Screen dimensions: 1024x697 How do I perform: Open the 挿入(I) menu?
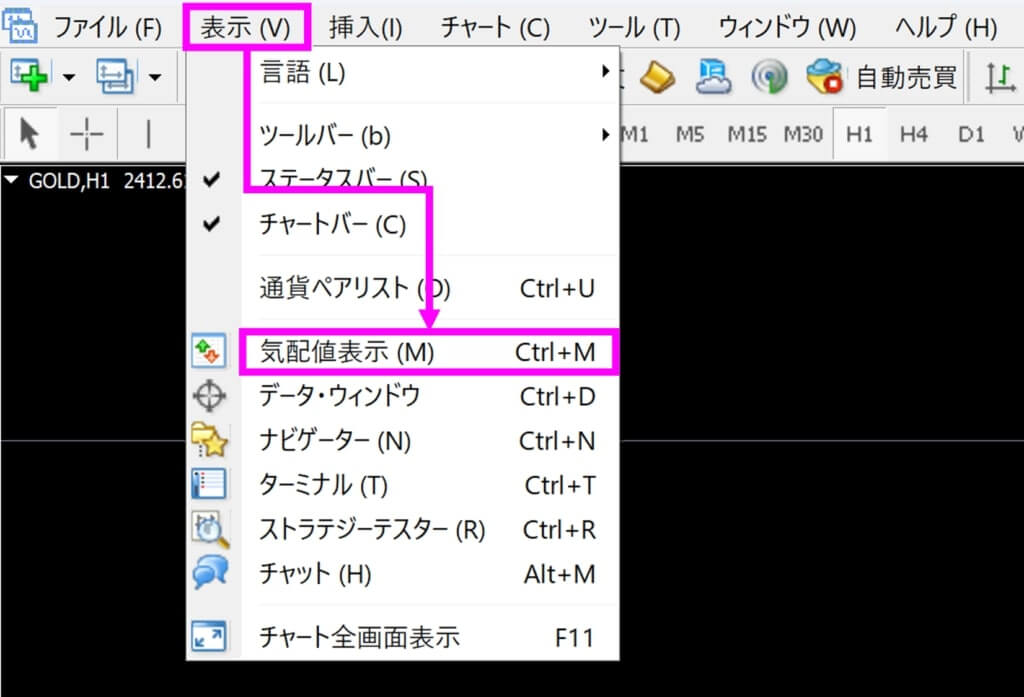366,27
